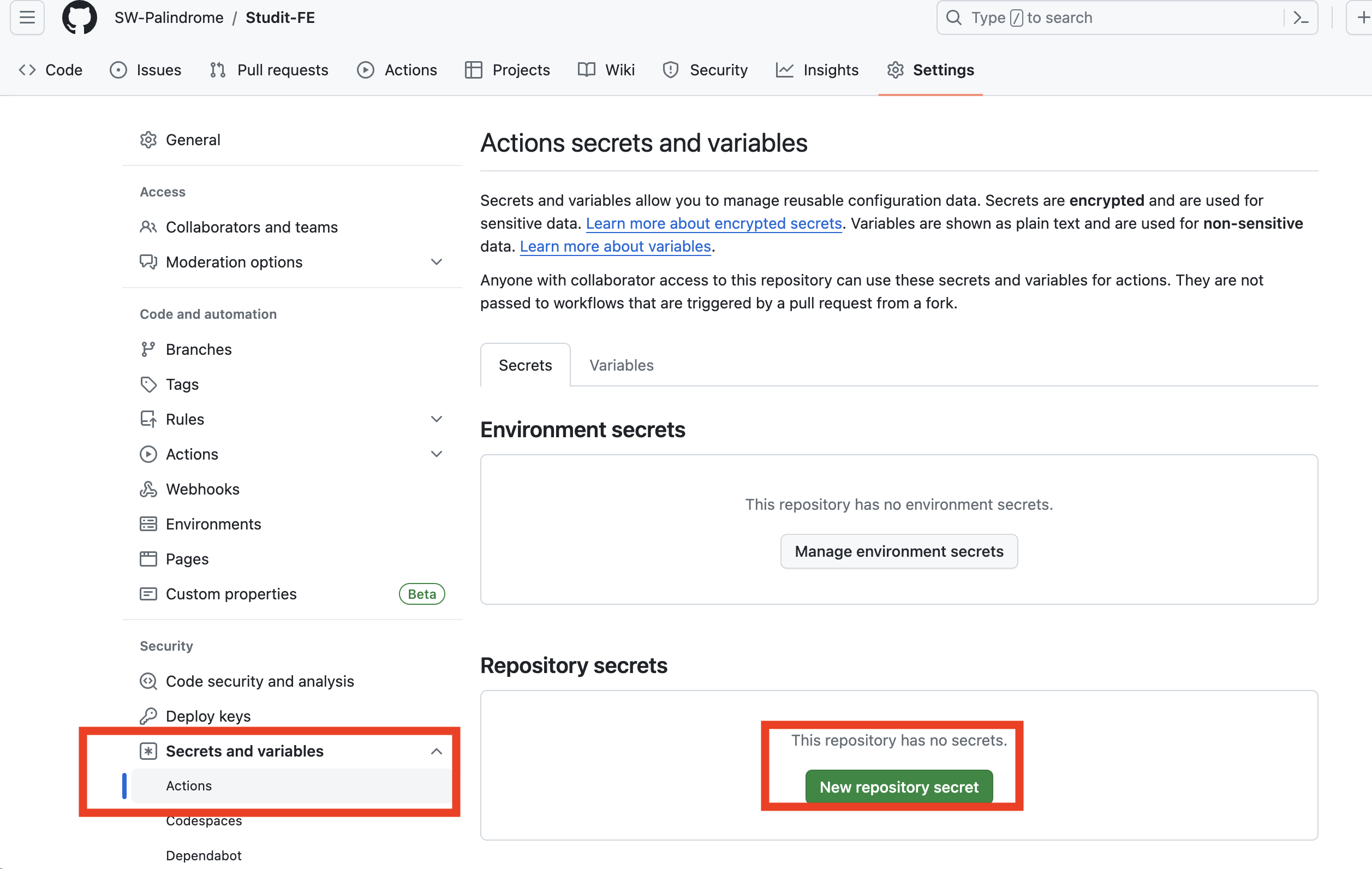Screen dimensions: 1372x869
Task: Open the hamburger navigation menu
Action: [x=27, y=17]
